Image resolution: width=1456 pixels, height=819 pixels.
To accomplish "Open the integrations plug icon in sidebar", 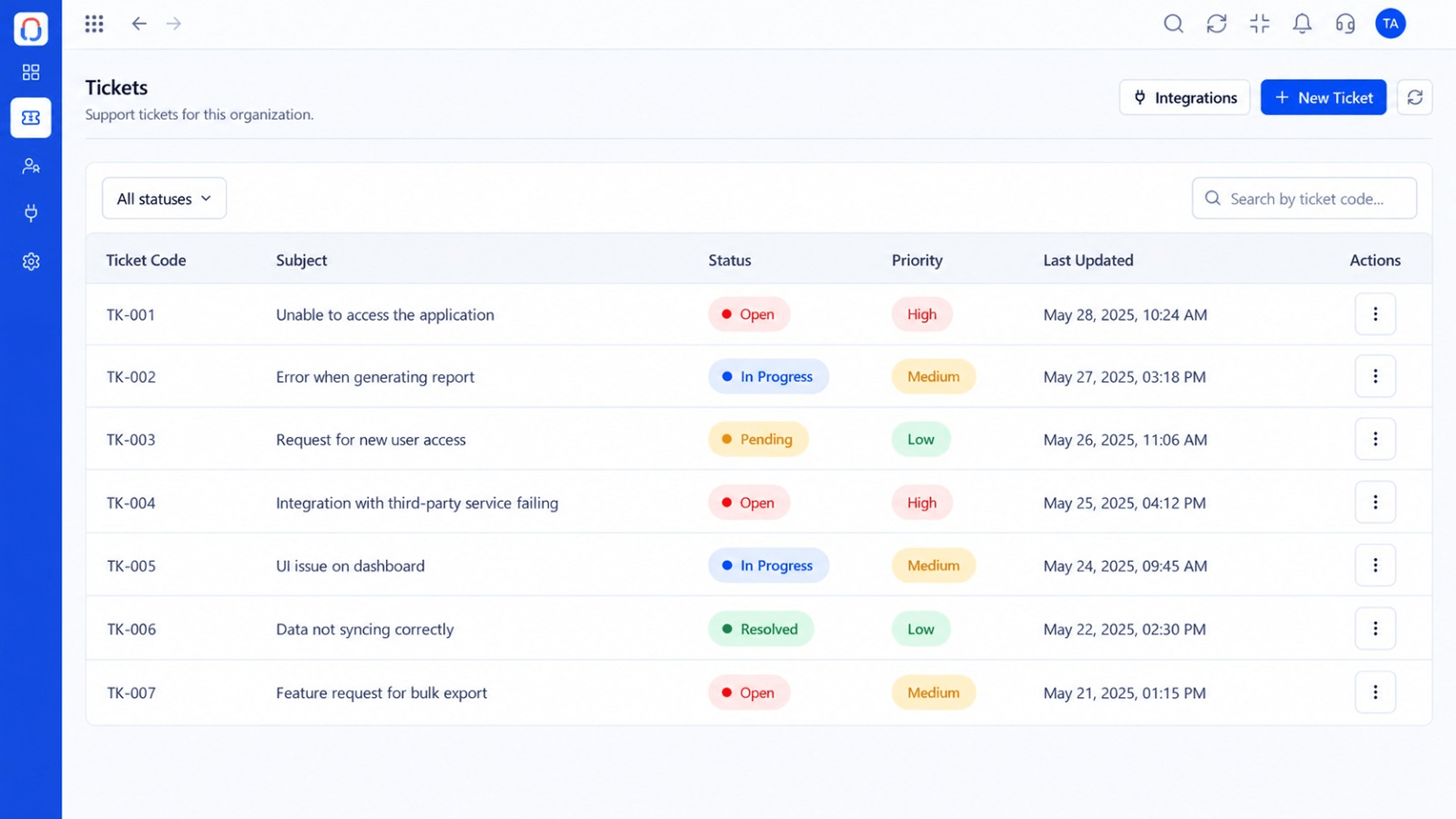I will tap(30, 213).
